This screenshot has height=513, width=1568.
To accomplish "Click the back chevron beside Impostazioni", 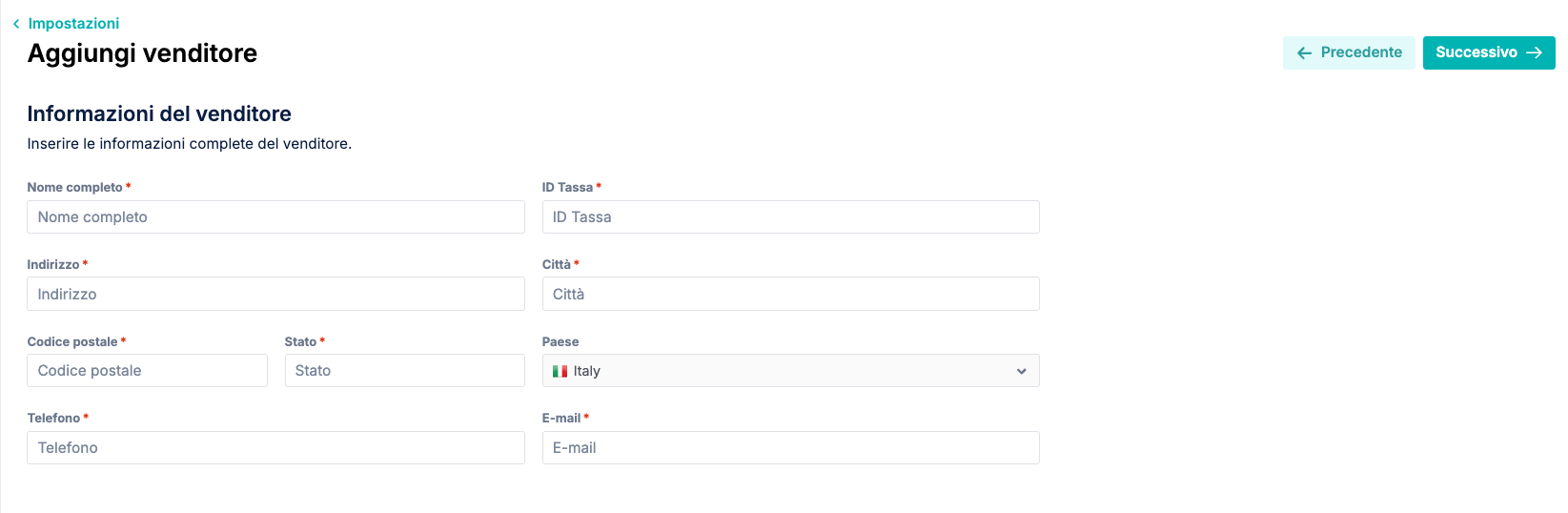I will click(x=16, y=24).
